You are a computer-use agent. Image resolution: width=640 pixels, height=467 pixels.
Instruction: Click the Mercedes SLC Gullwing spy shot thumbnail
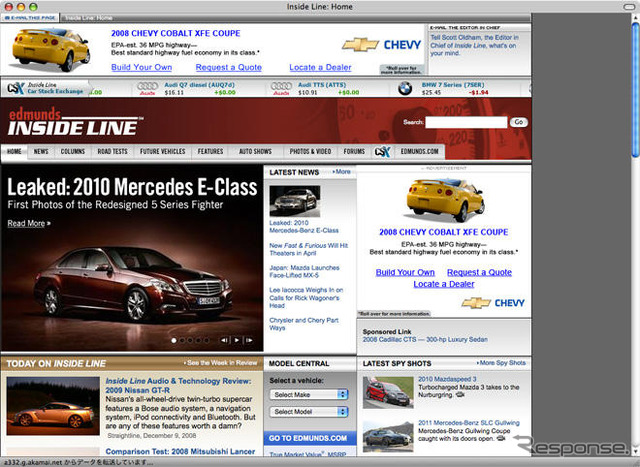click(388, 437)
